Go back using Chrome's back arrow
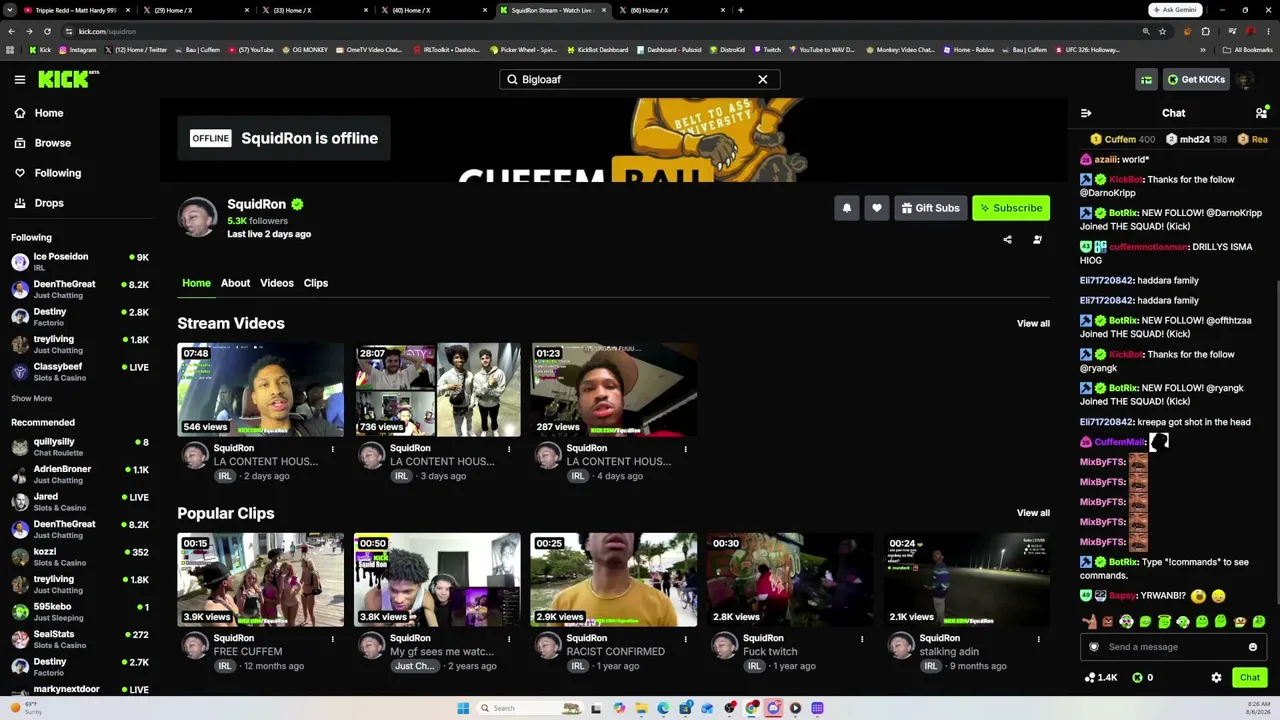The image size is (1280, 720). tap(11, 31)
